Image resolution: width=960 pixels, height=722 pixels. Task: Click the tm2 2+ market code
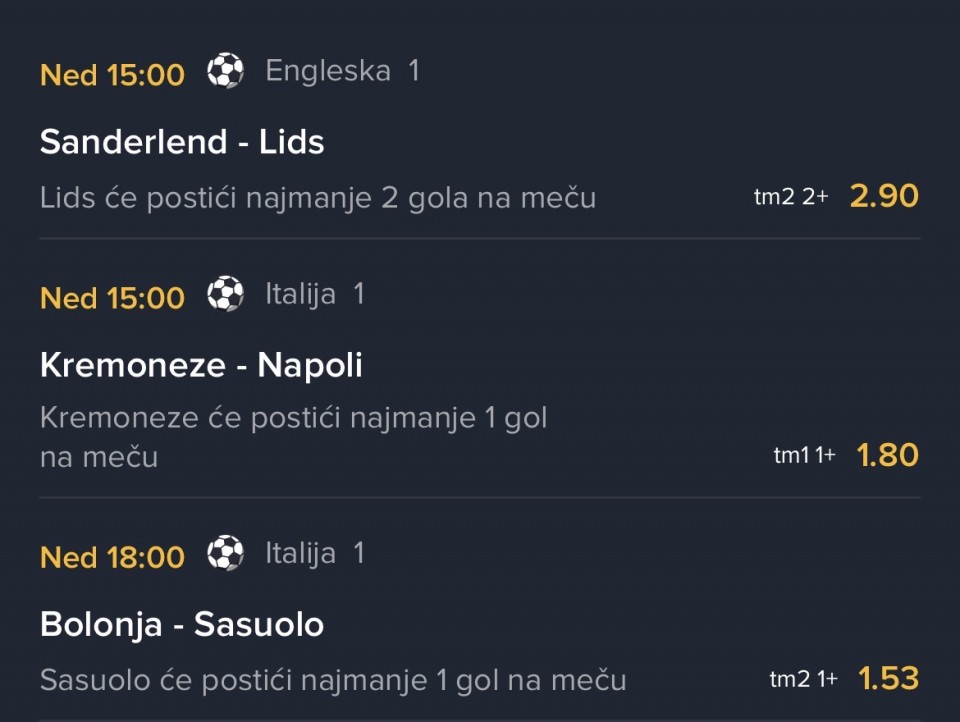(x=791, y=197)
